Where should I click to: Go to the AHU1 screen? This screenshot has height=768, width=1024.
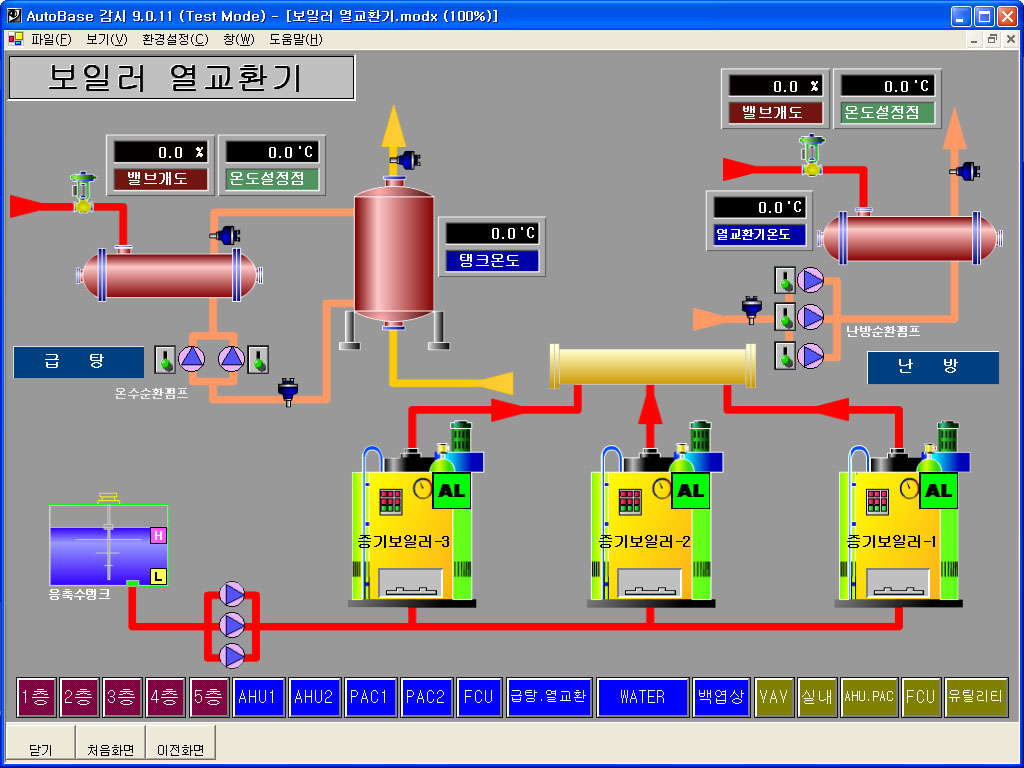point(258,697)
